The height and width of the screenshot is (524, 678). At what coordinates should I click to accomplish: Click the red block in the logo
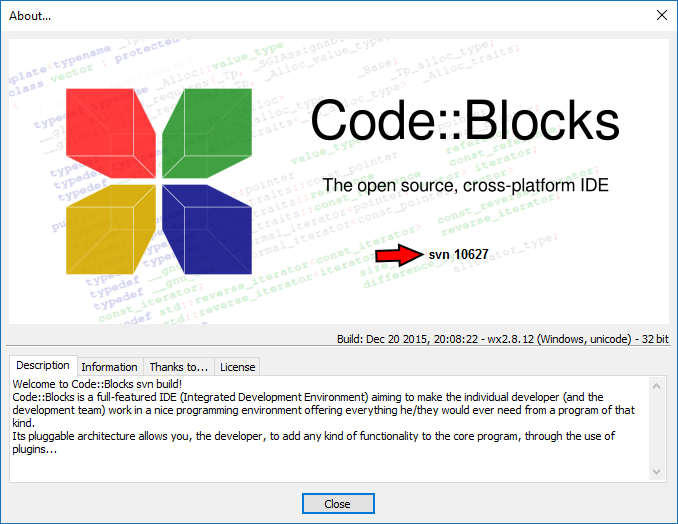coord(108,130)
